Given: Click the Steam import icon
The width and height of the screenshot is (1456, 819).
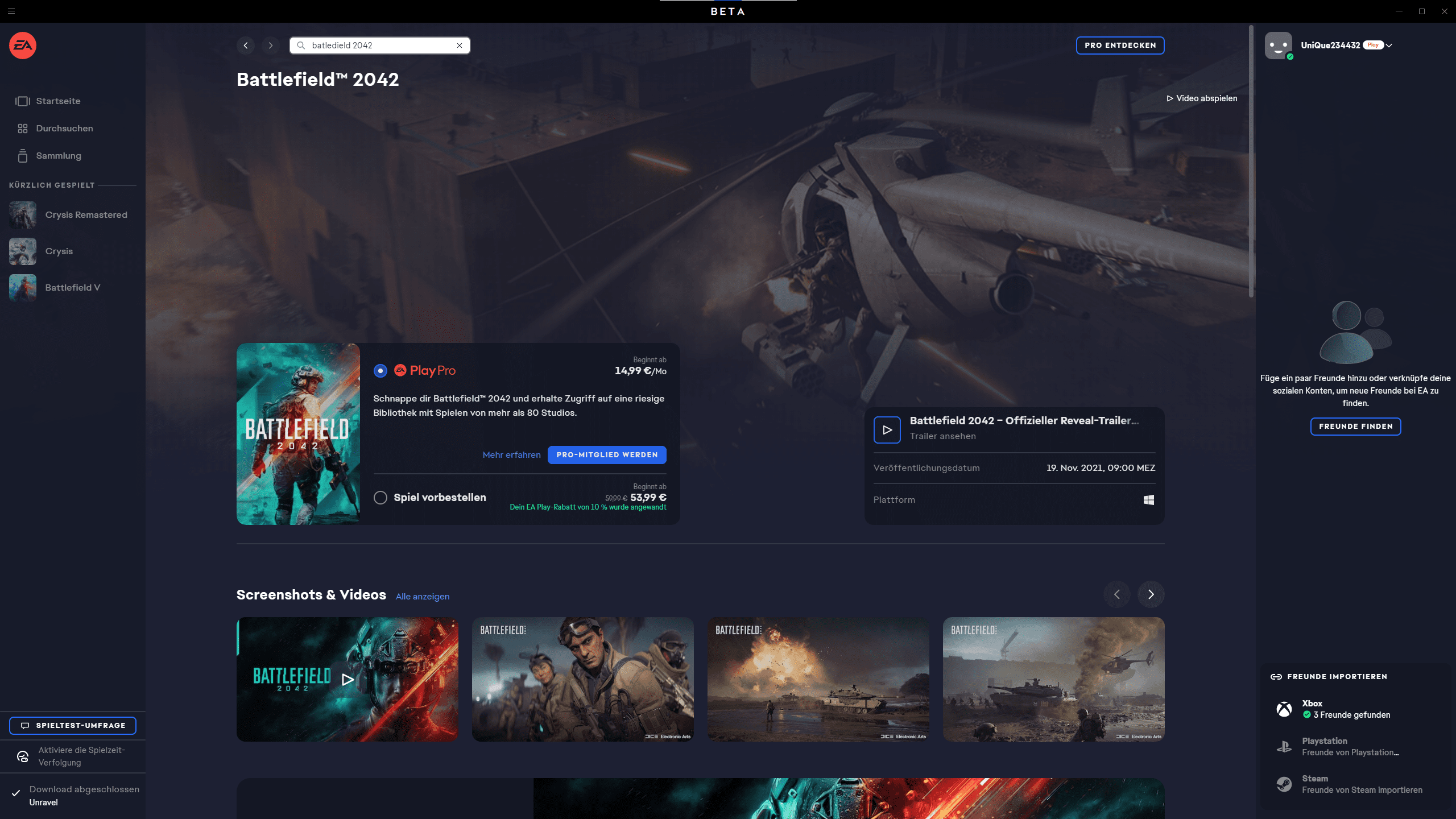Looking at the screenshot, I should pos(1284,784).
